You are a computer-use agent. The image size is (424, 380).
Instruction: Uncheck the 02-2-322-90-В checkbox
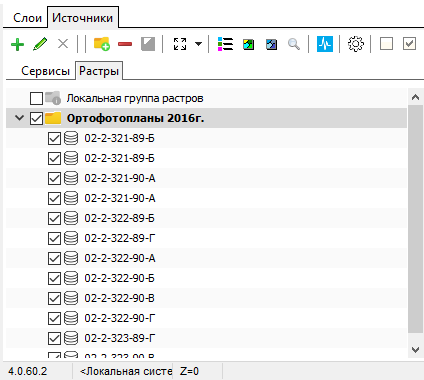54,298
